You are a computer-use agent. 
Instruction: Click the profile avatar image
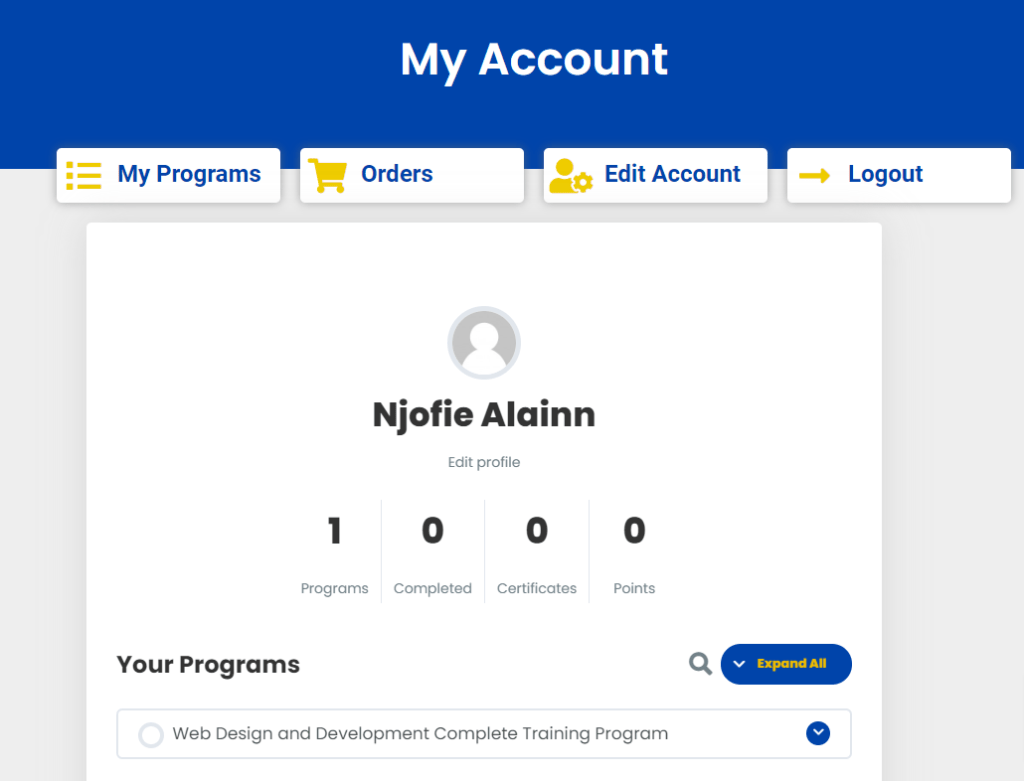pyautogui.click(x=484, y=343)
